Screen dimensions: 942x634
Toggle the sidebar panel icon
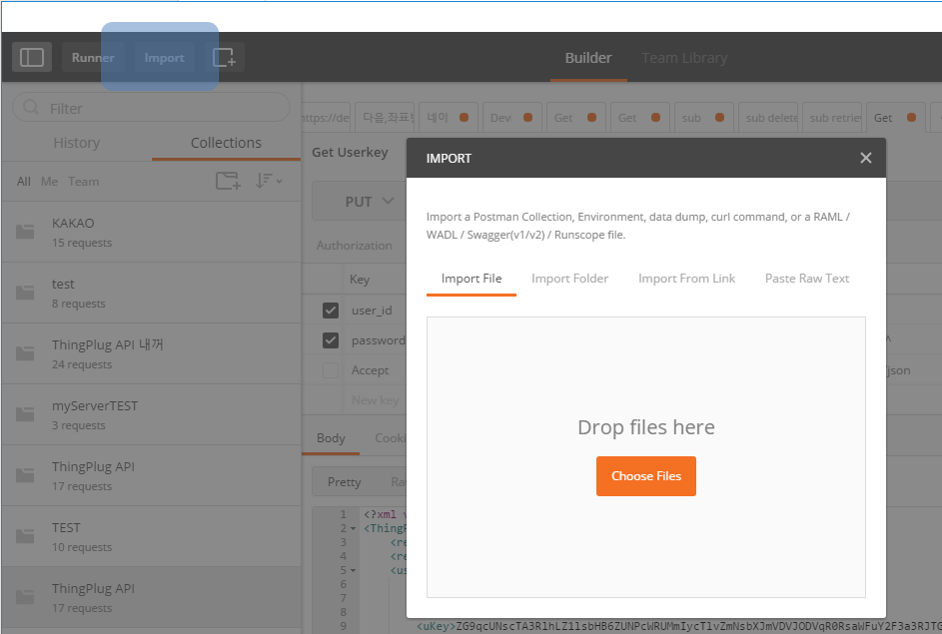click(32, 58)
